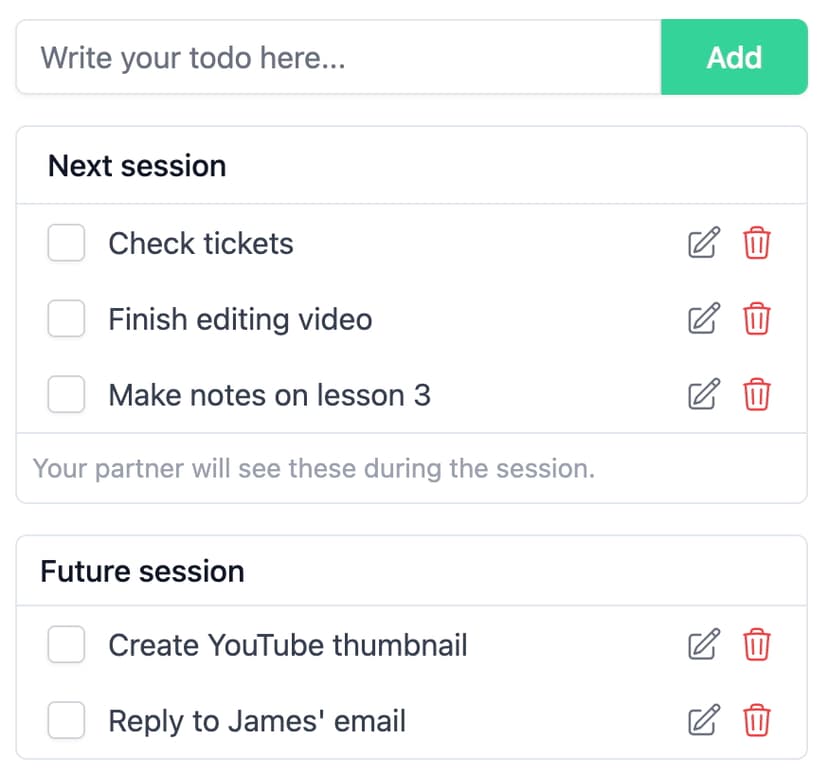
Task: Check off Make notes on lesson 3
Action: pyautogui.click(x=66, y=395)
